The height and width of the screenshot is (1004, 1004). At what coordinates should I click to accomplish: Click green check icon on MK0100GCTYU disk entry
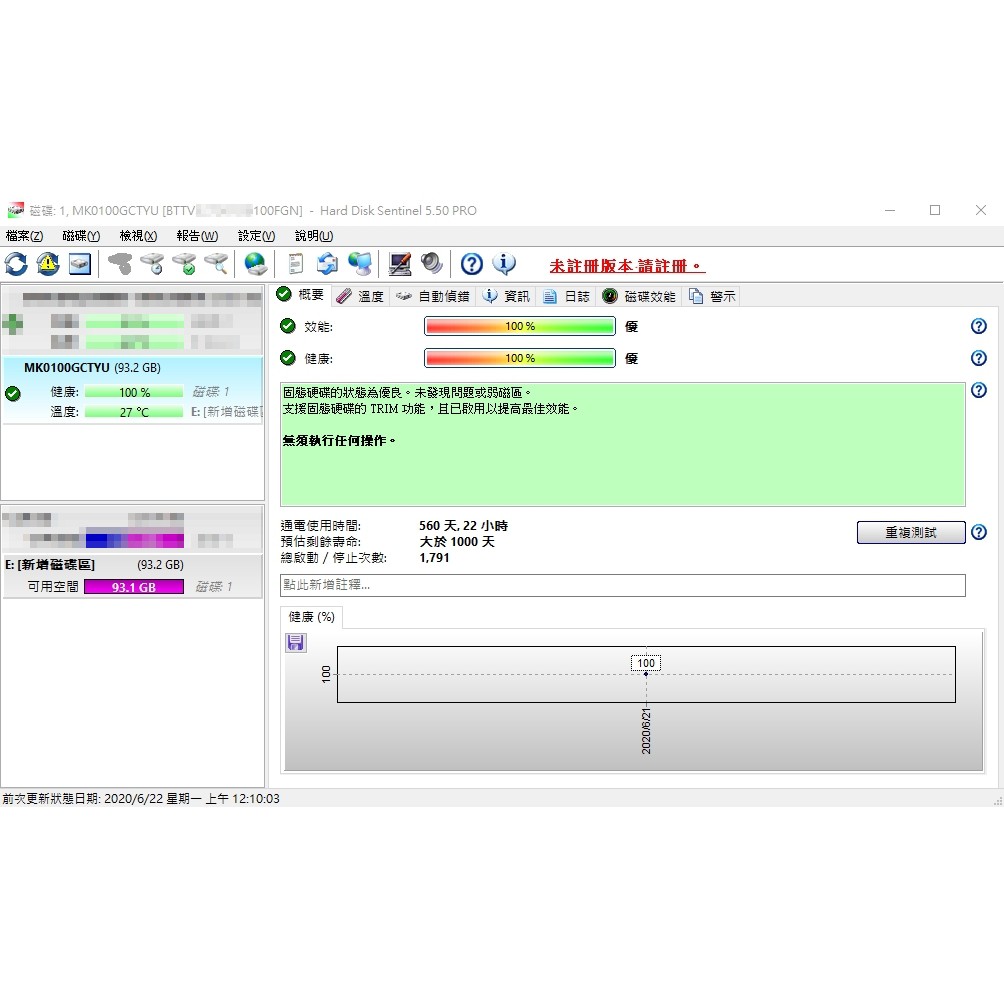[13, 393]
